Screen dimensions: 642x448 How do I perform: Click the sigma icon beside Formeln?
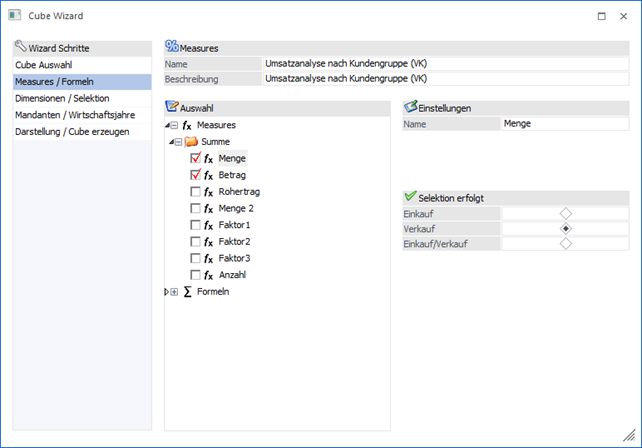tap(187, 291)
